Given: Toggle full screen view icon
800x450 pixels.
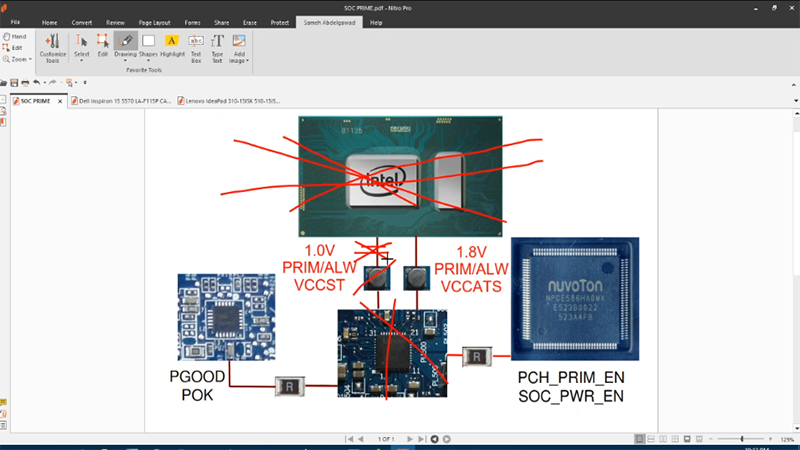Looking at the screenshot, I should tap(687, 439).
